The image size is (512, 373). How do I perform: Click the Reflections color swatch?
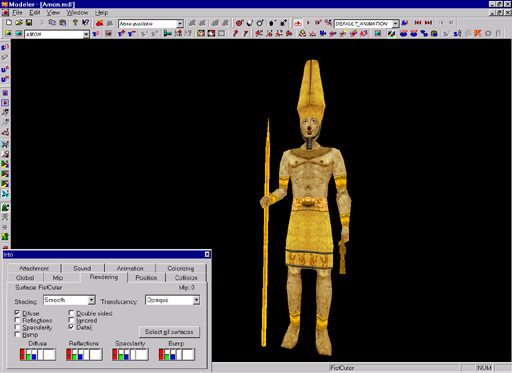84,354
